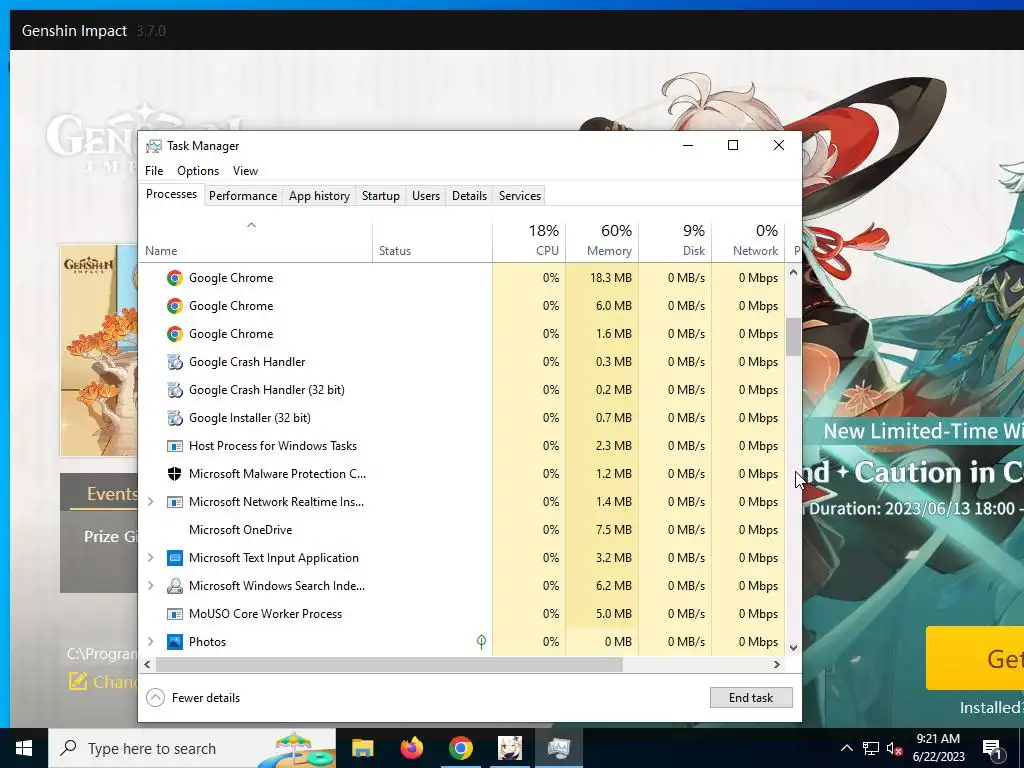Click the horizontal scroll right arrow
Image resolution: width=1024 pixels, height=768 pixels.
776,665
